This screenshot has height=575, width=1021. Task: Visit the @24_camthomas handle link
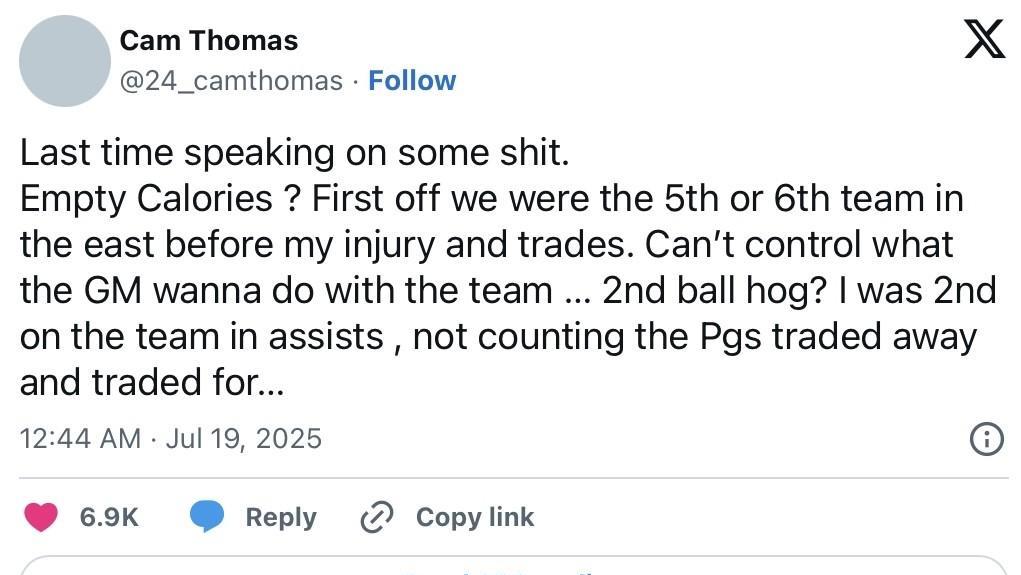tap(231, 81)
